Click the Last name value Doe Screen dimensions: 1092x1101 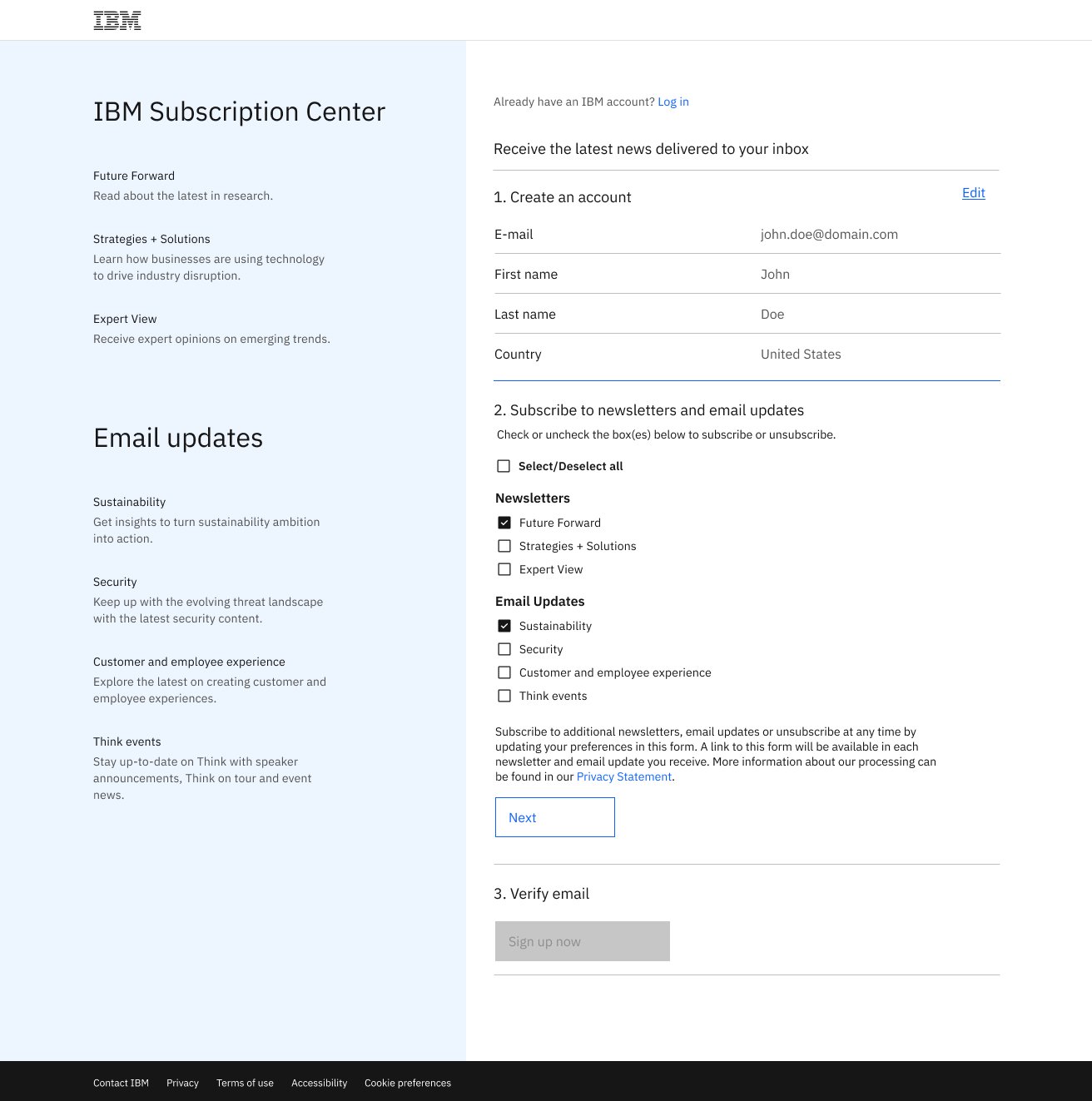tap(772, 315)
